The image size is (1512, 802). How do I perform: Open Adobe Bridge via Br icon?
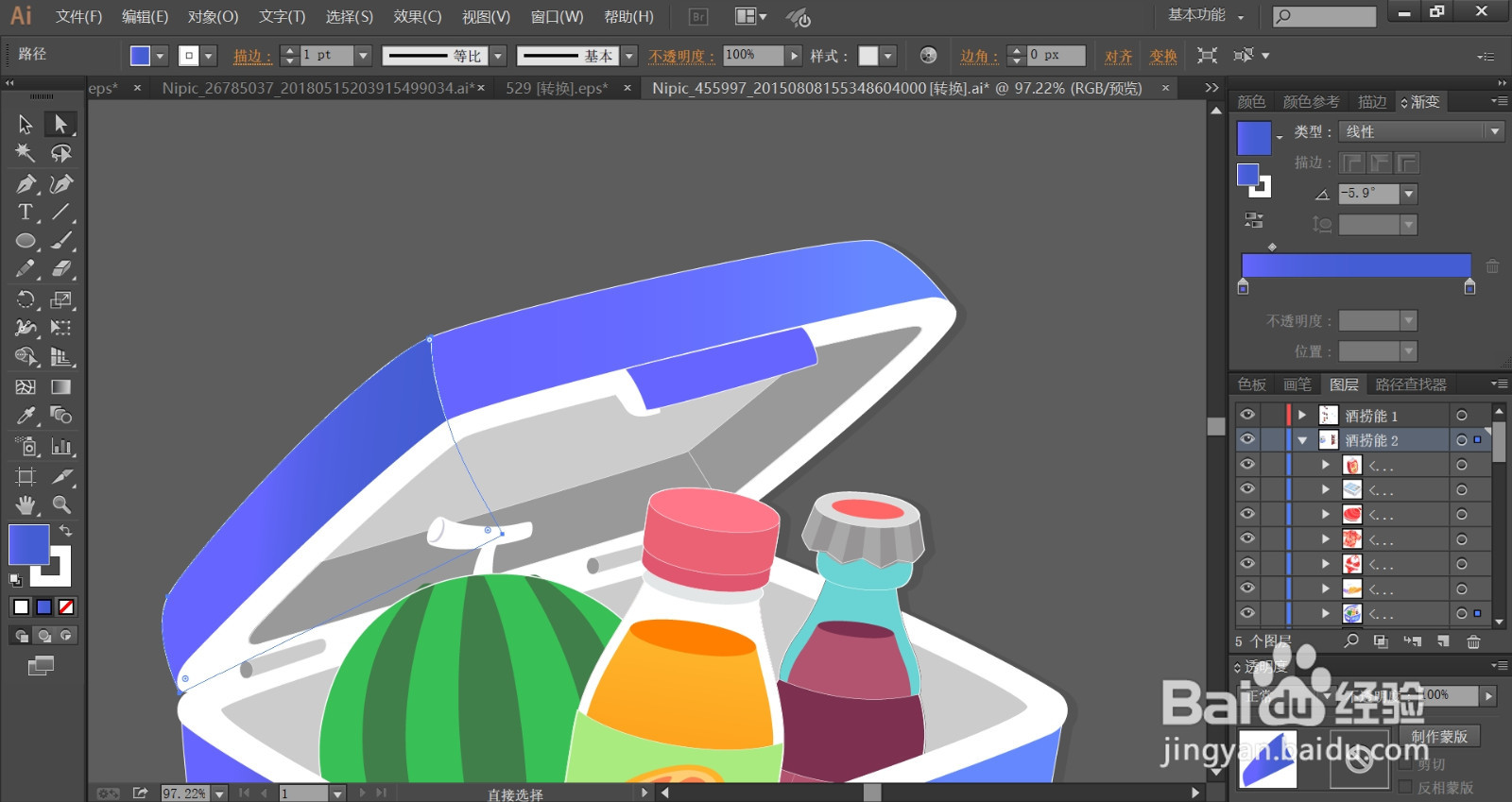pyautogui.click(x=698, y=16)
